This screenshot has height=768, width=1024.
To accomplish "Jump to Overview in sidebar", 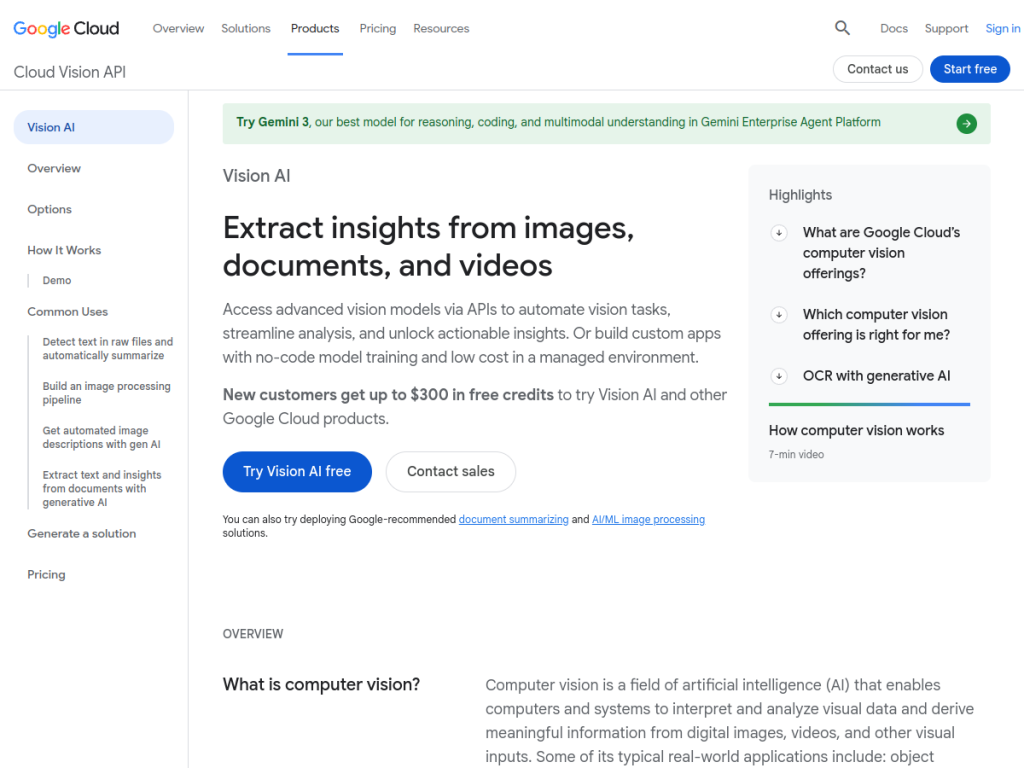I will 54,168.
